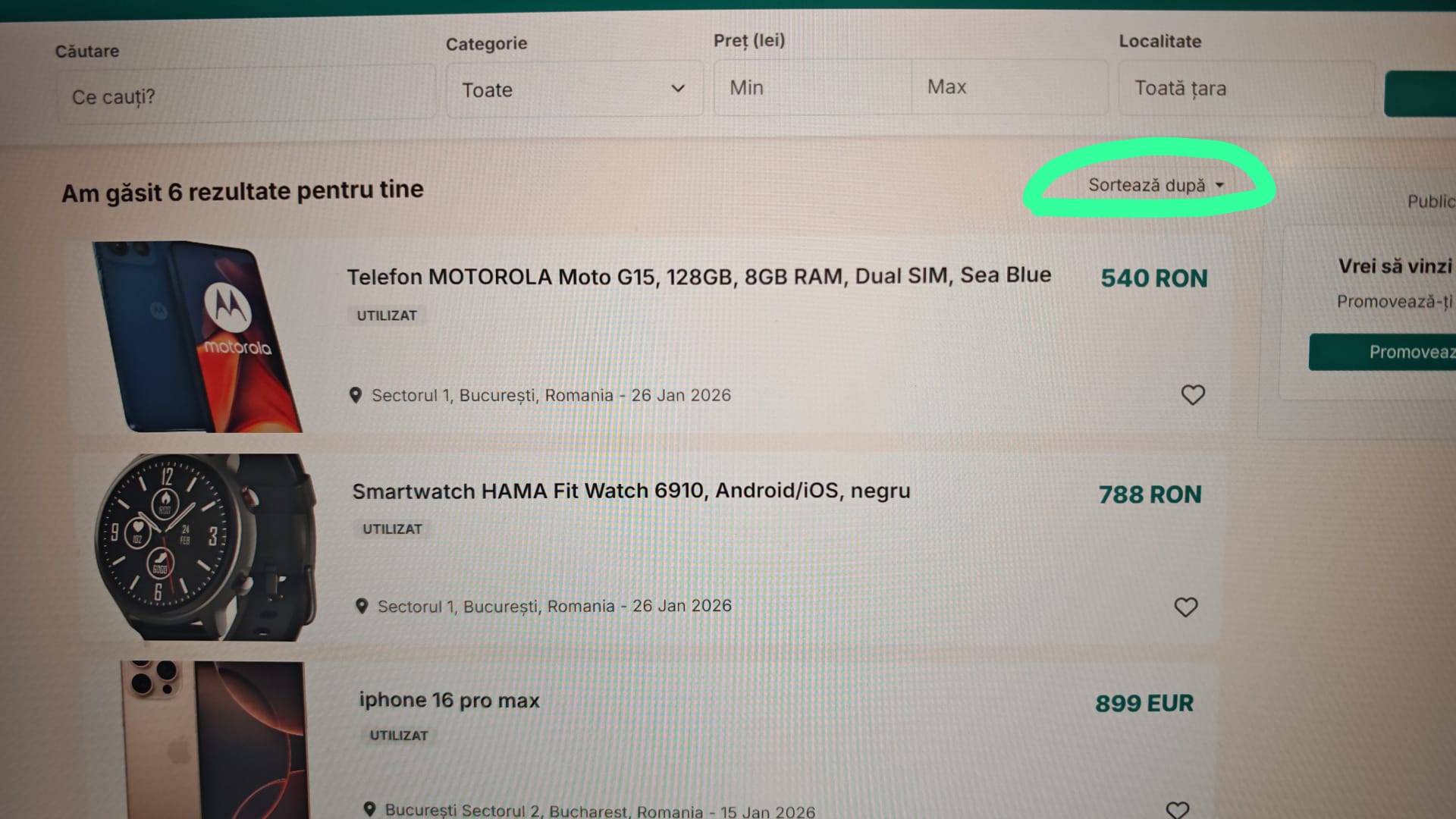Click location pin on iPhone listing
The width and height of the screenshot is (1456, 819).
click(369, 809)
